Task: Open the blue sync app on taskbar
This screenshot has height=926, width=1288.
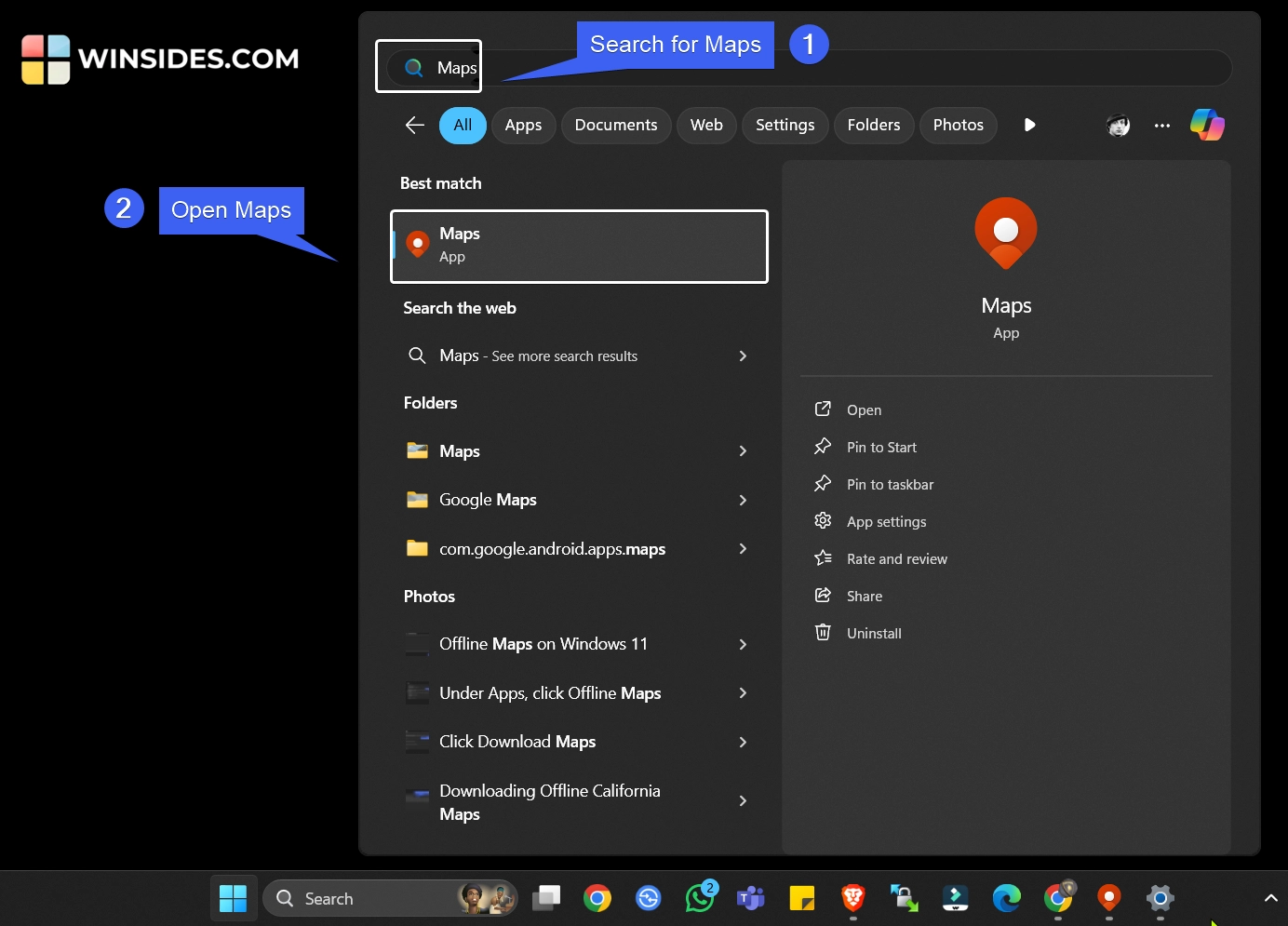Action: coord(649,898)
